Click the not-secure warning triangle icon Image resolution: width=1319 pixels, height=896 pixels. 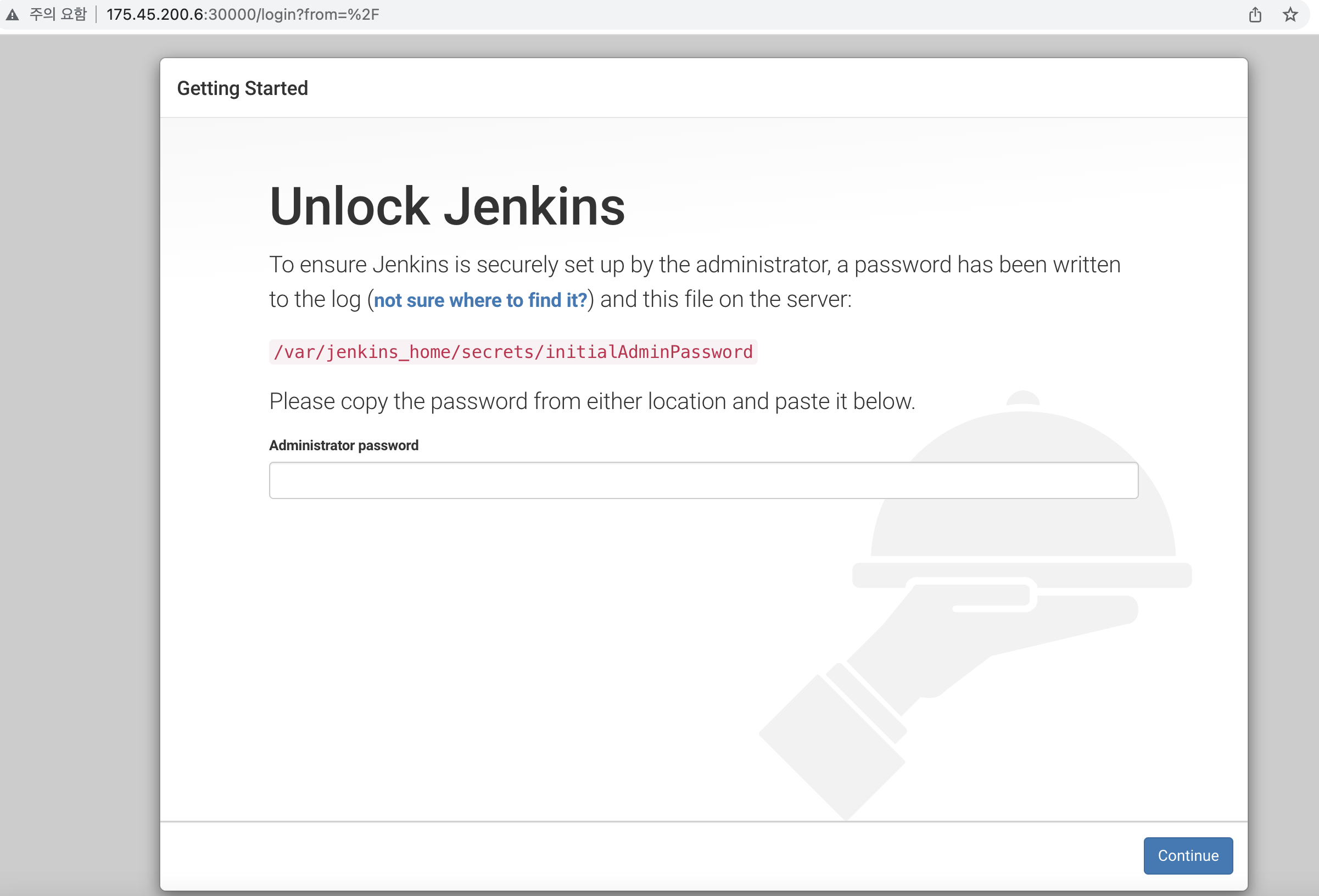tap(13, 15)
